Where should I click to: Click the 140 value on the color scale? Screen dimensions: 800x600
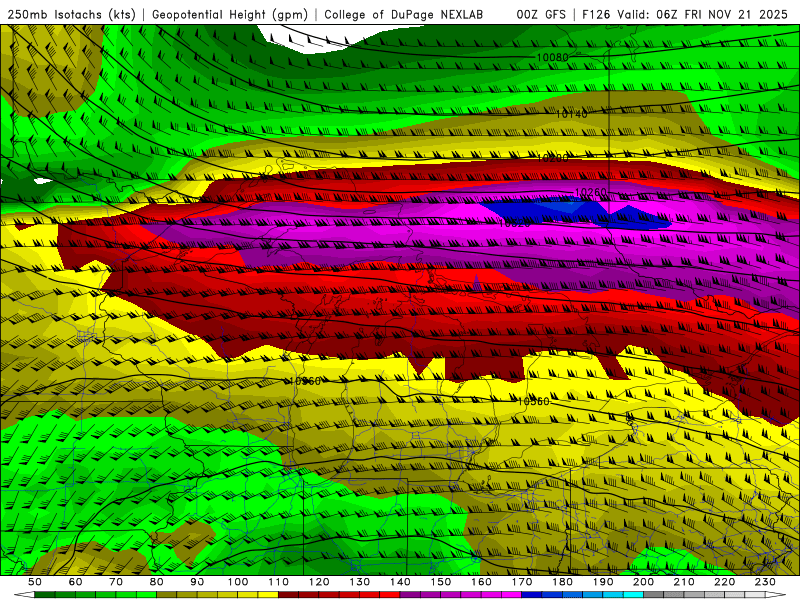tap(400, 582)
